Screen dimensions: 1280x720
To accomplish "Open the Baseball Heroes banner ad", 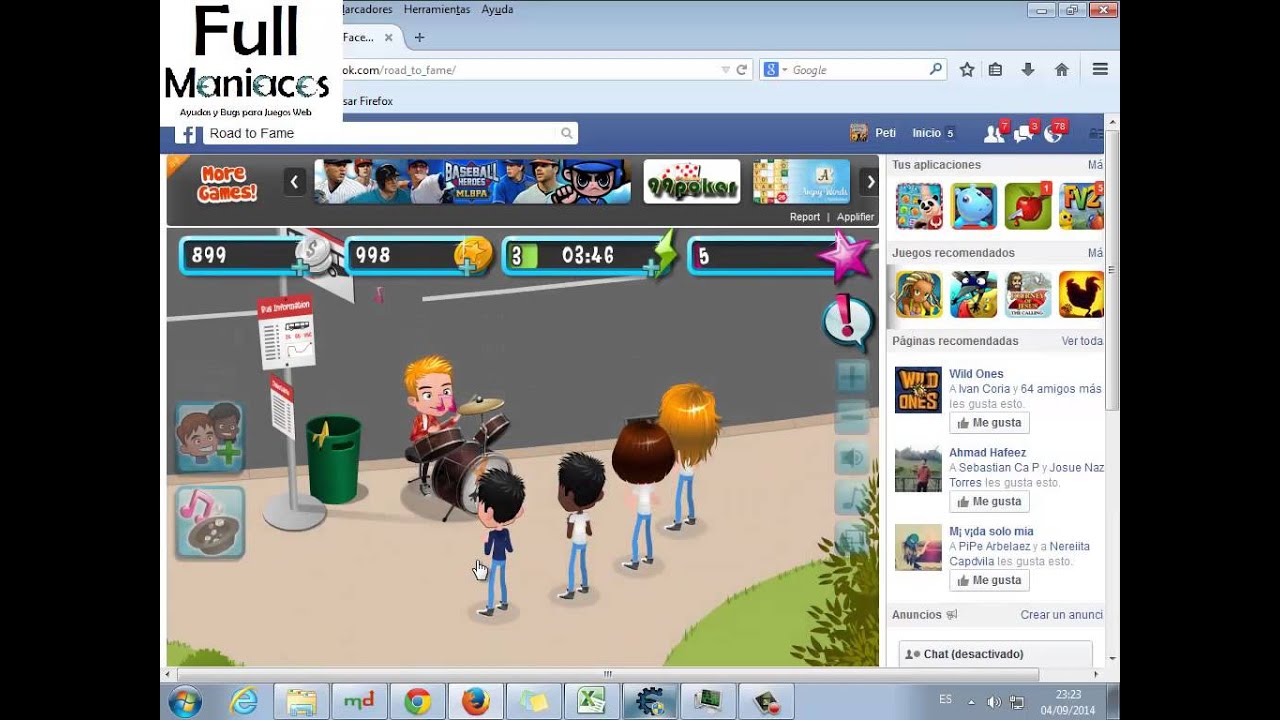I will [x=473, y=182].
